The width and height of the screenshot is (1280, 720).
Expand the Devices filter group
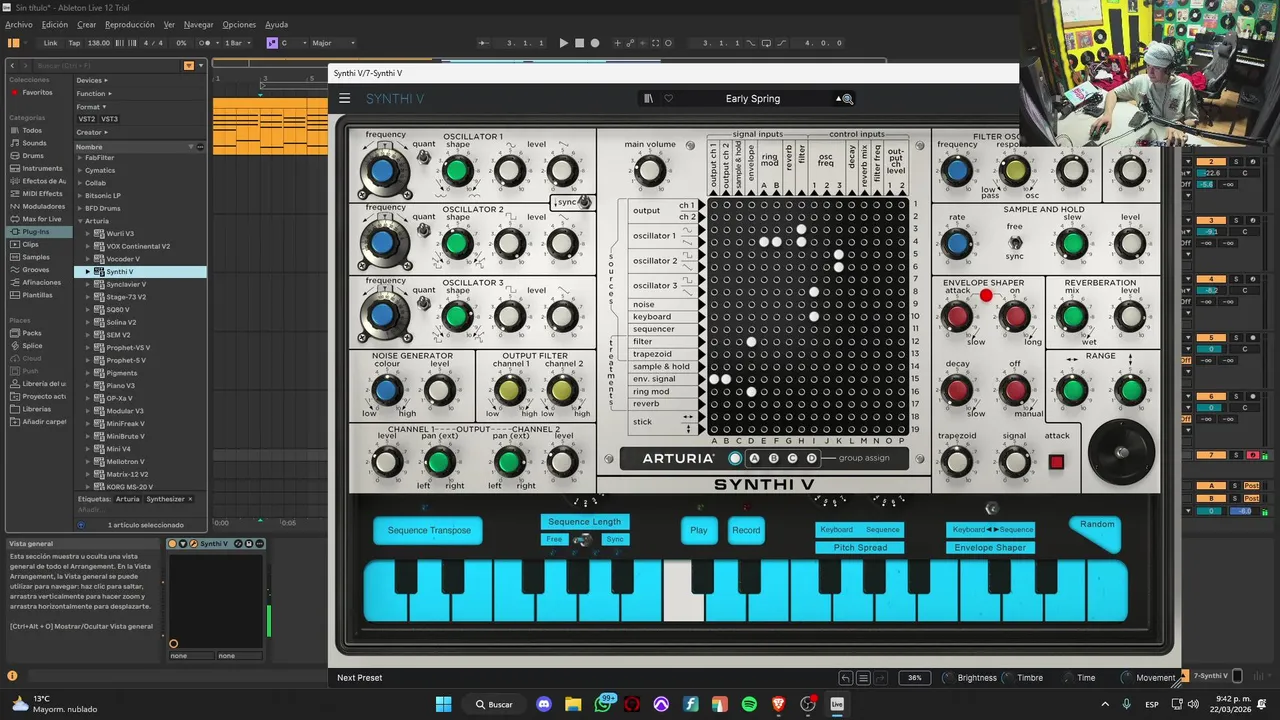[x=92, y=80]
